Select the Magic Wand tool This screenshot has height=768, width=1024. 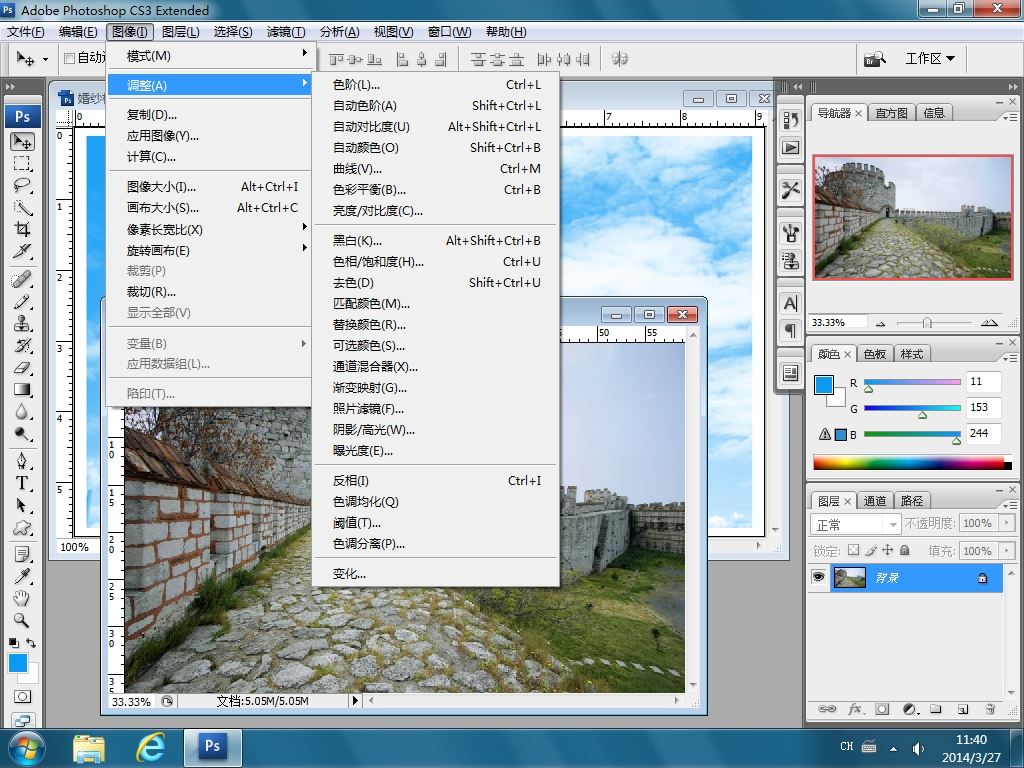click(22, 208)
